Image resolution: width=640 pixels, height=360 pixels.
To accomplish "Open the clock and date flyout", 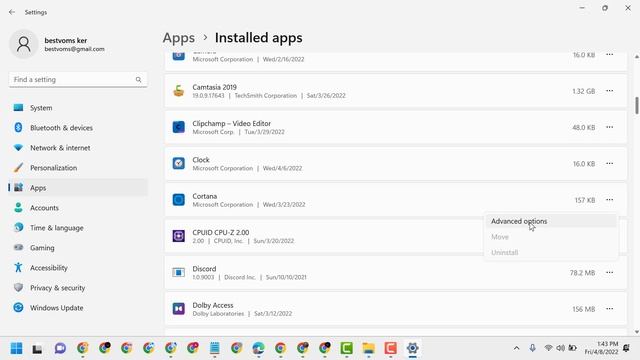I will click(601, 348).
